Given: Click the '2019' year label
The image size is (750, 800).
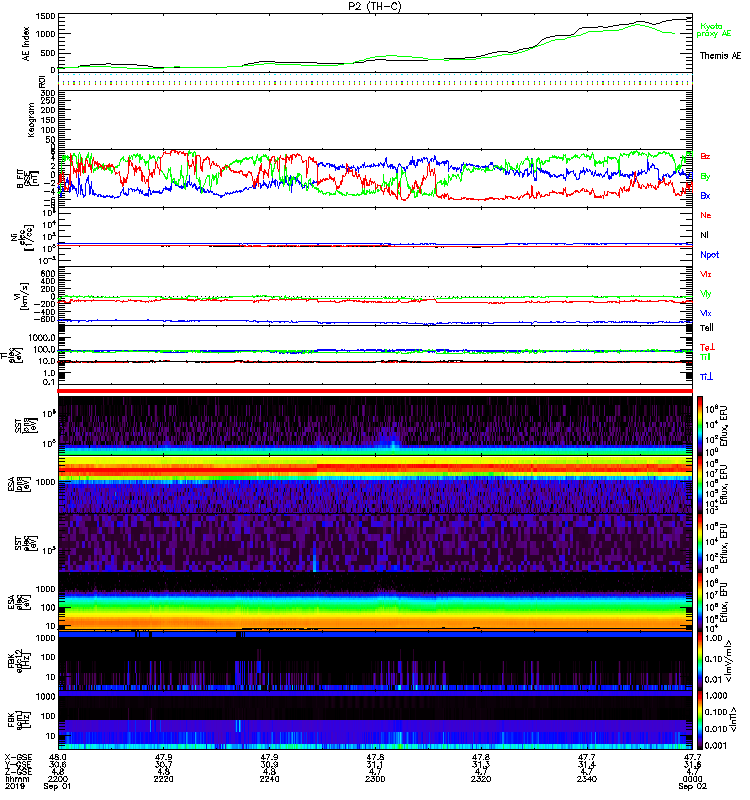Looking at the screenshot, I should [14, 786].
